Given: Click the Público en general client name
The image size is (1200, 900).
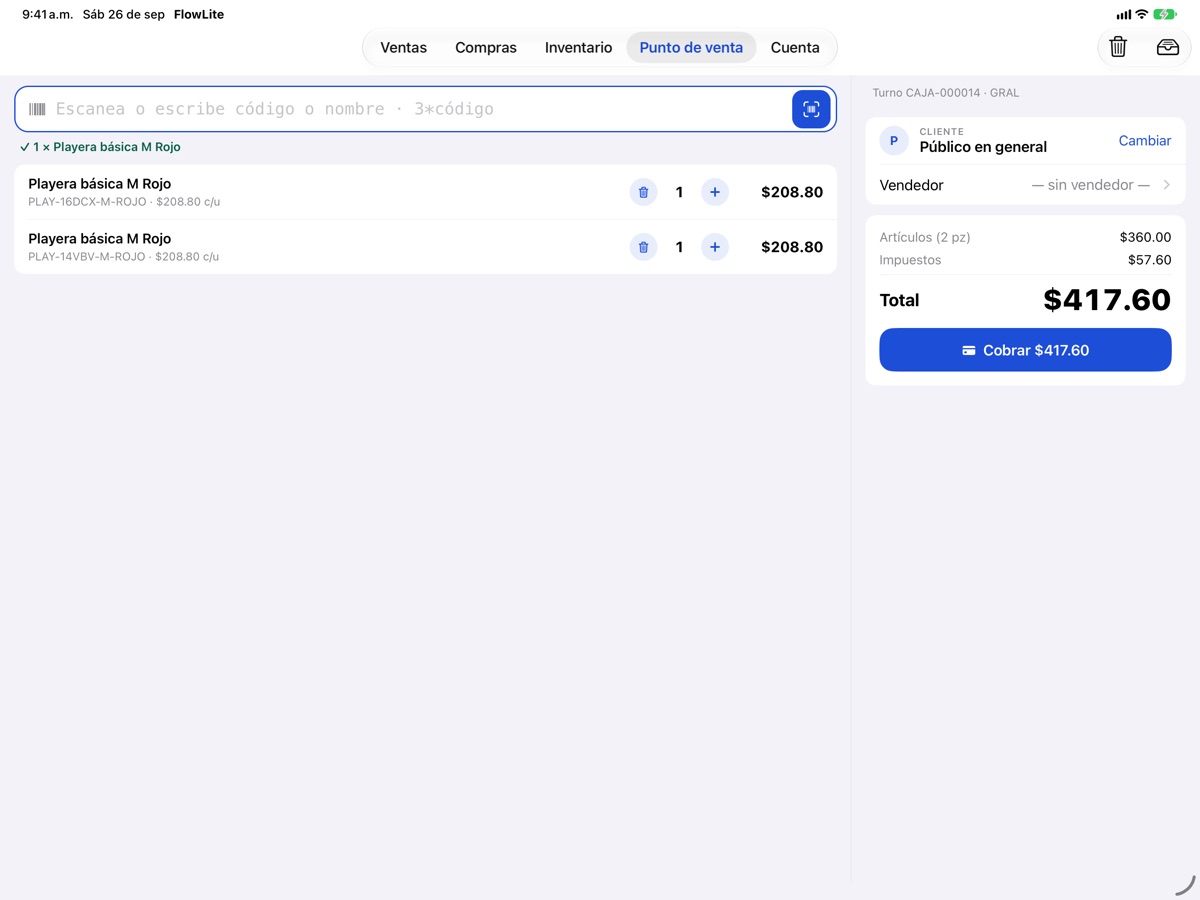Looking at the screenshot, I should tap(983, 147).
